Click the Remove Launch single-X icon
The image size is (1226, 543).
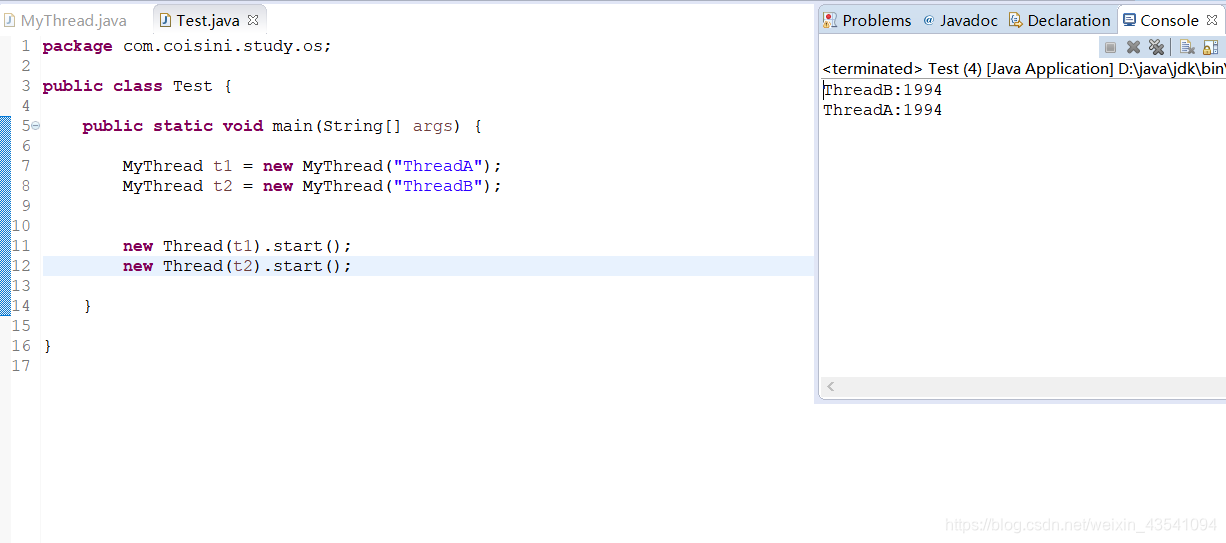(x=1133, y=47)
